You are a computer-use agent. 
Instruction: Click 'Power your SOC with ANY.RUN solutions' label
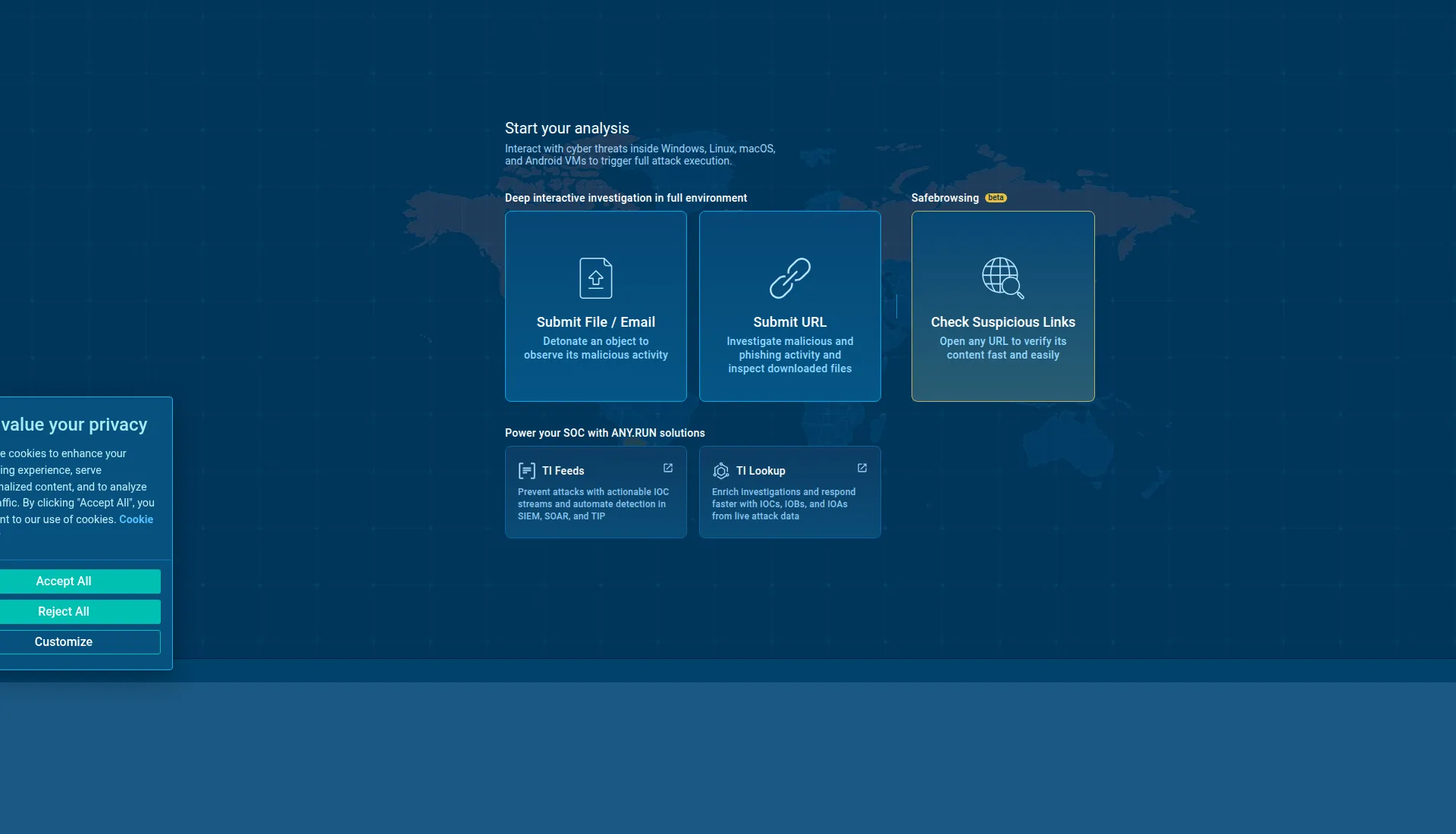[x=605, y=433]
